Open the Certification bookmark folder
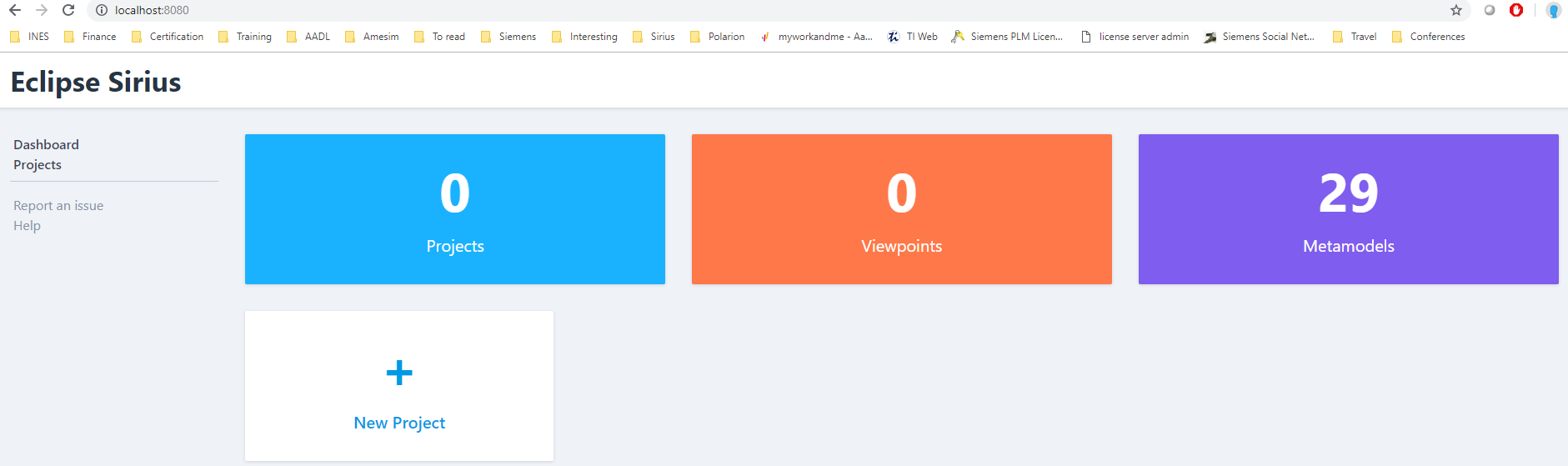Viewport: 1568px width, 466px height. pyautogui.click(x=168, y=37)
